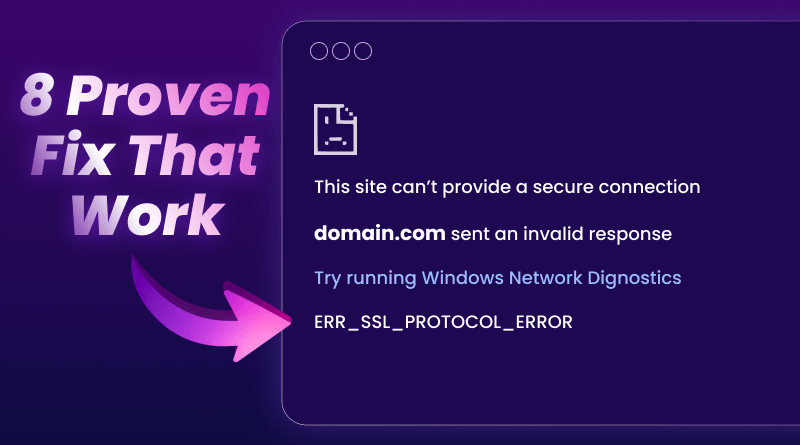800x445 pixels.
Task: Click the middle circle window button
Action: pos(341,51)
